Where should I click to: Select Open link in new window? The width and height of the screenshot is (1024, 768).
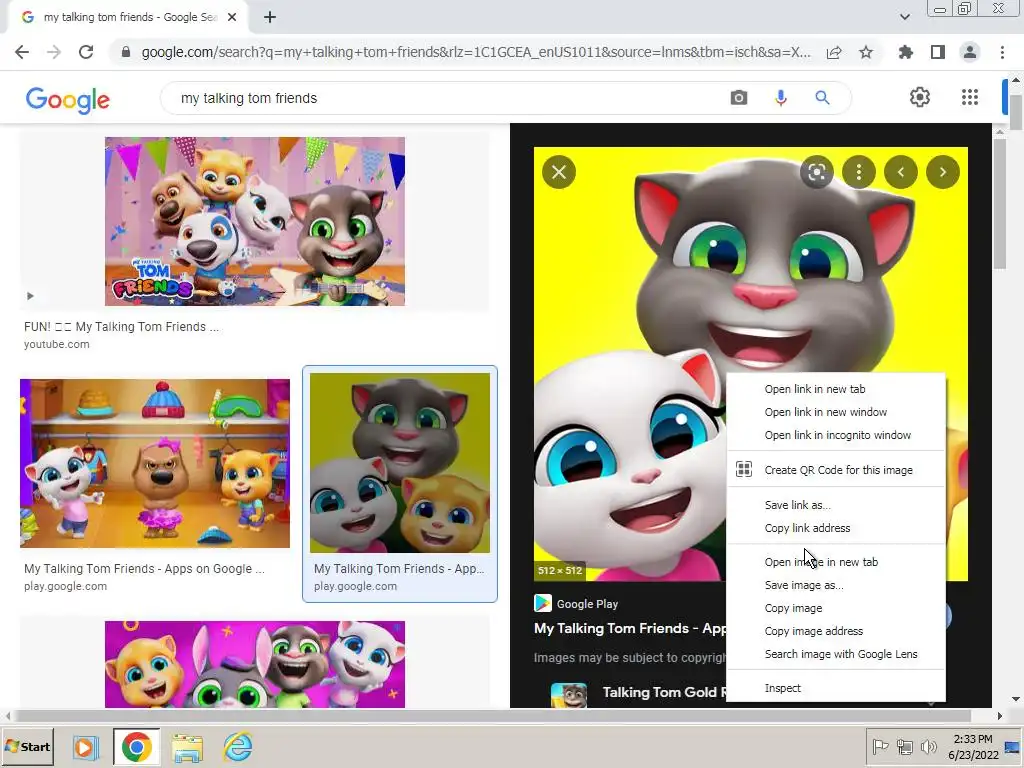836,412
